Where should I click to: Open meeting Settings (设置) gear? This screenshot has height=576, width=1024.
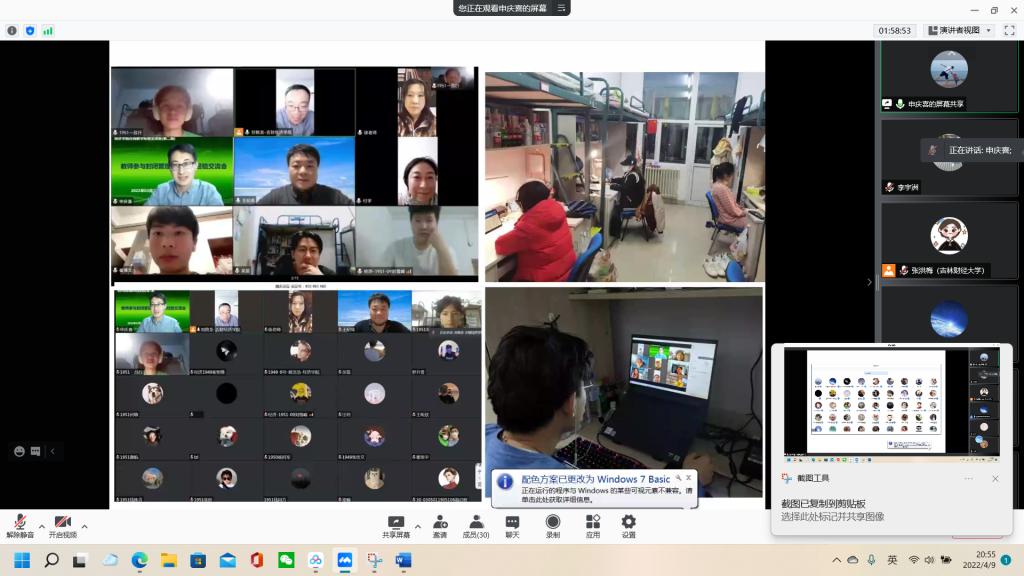click(628, 526)
